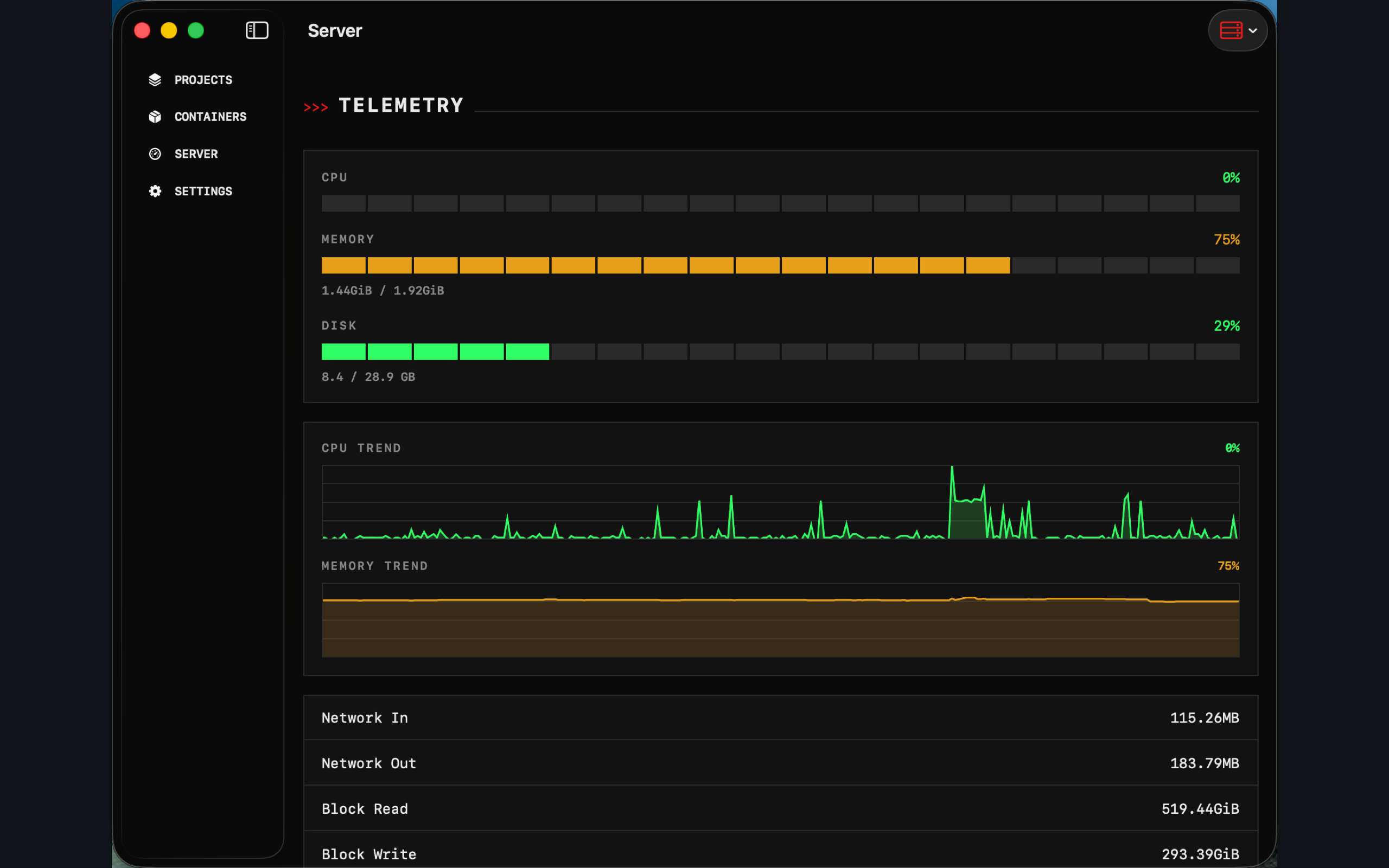The image size is (1389, 868).
Task: Click the Server window title
Action: coord(335,30)
